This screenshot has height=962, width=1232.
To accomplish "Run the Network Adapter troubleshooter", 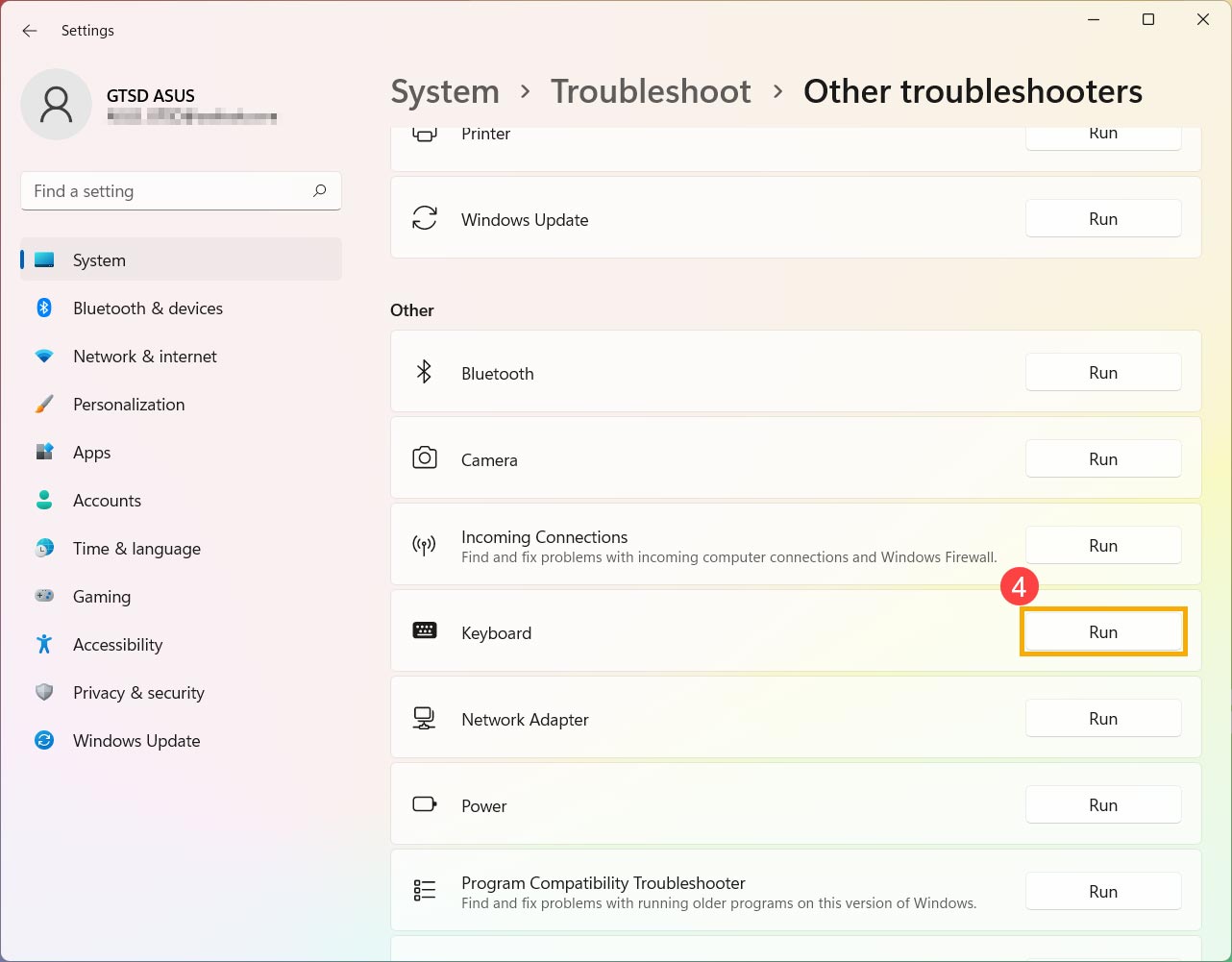I will (1103, 718).
